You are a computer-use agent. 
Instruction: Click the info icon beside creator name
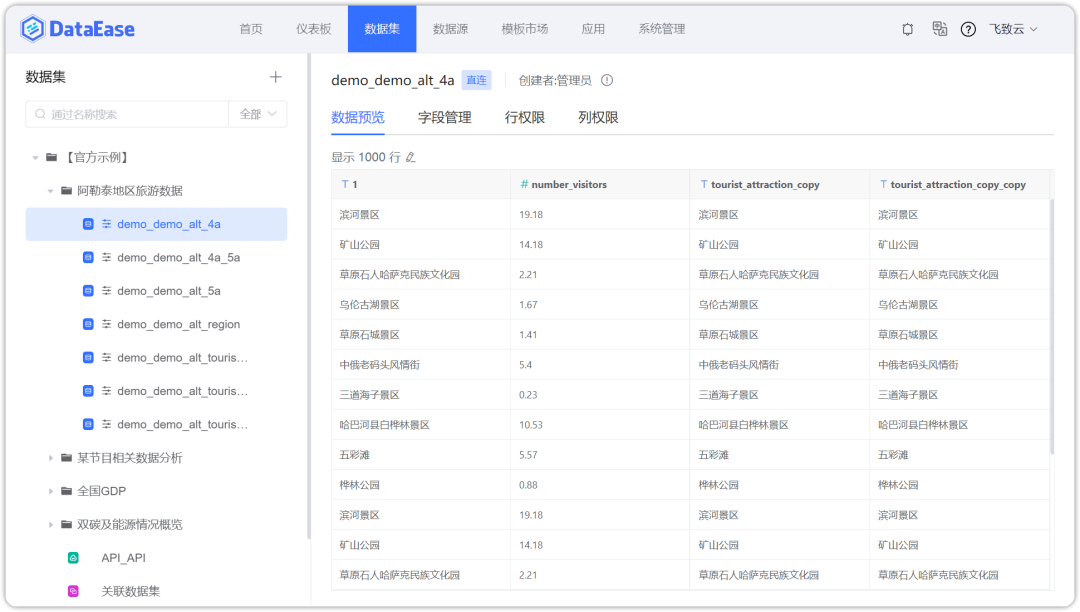[607, 80]
